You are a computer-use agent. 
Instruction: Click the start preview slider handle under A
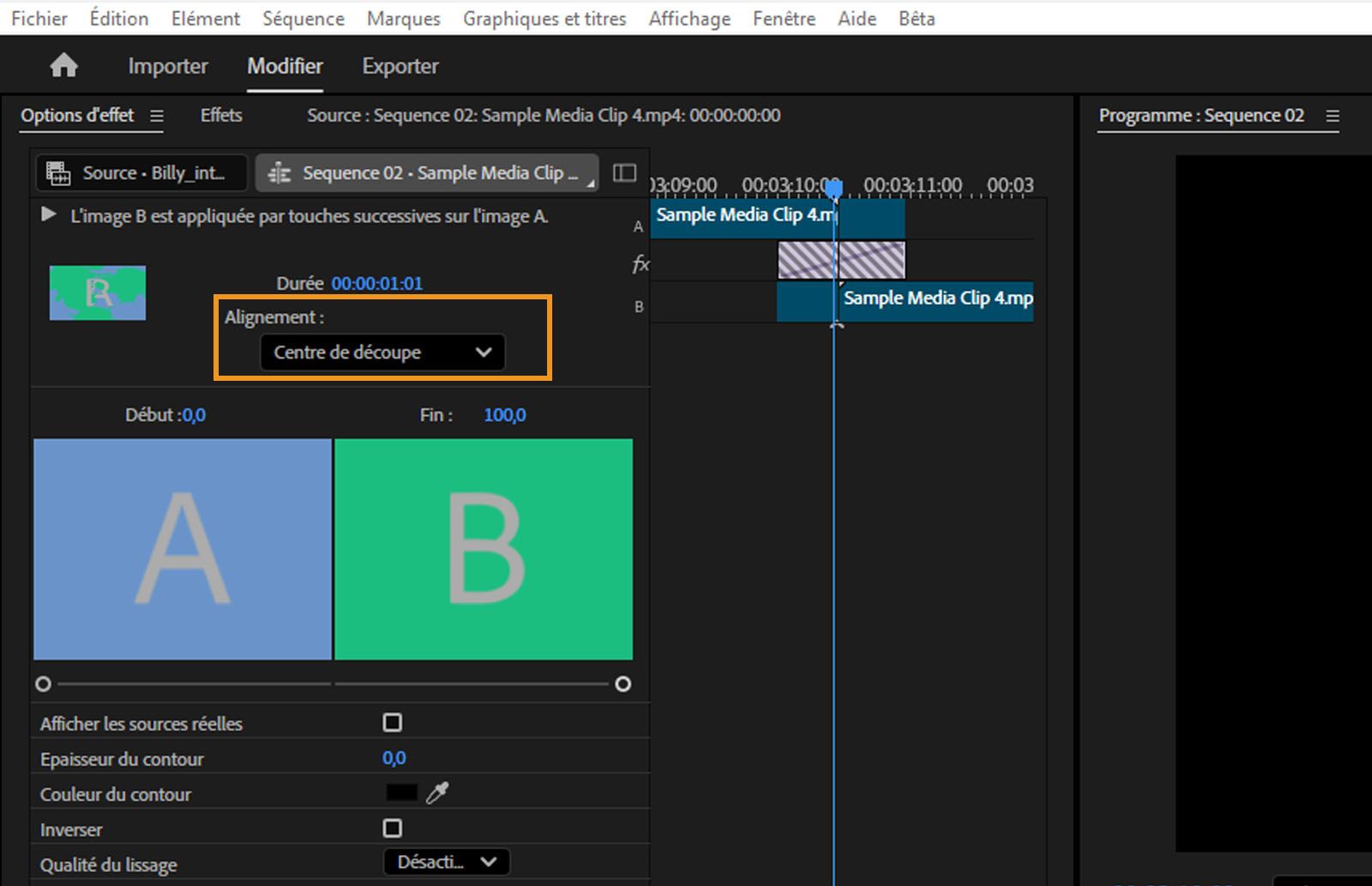point(43,684)
